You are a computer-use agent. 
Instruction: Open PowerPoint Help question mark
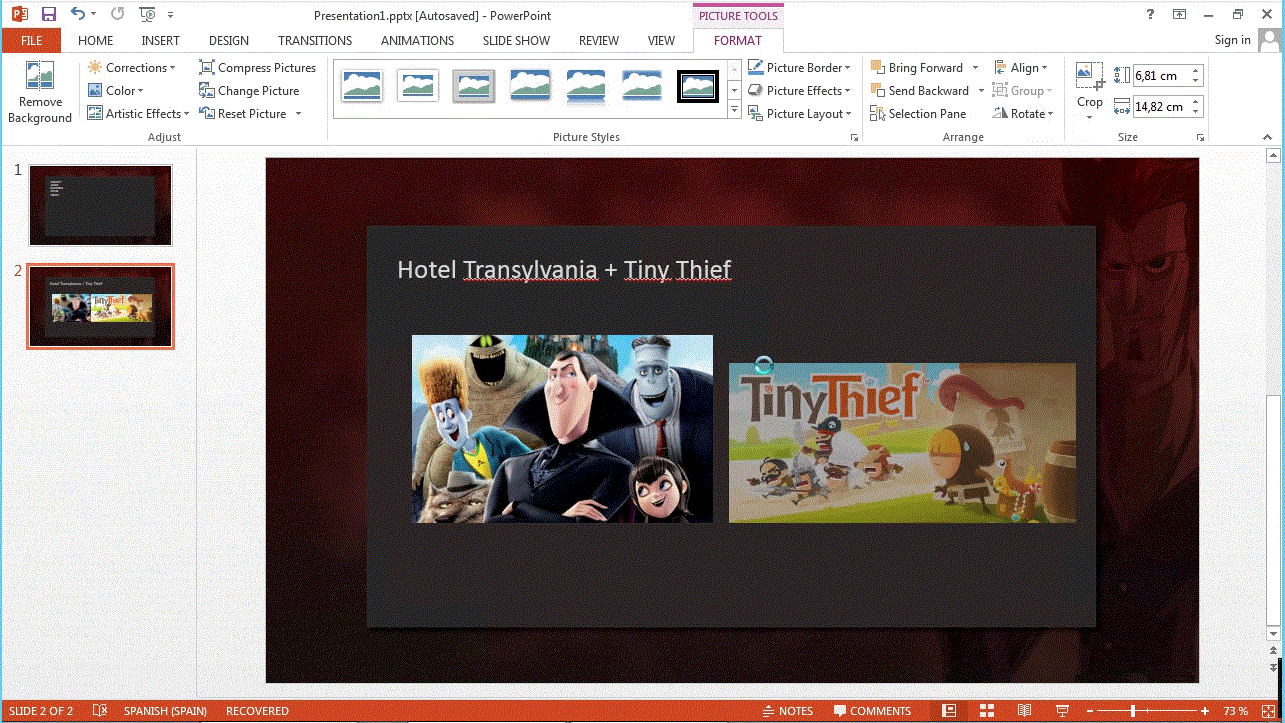tap(1151, 14)
